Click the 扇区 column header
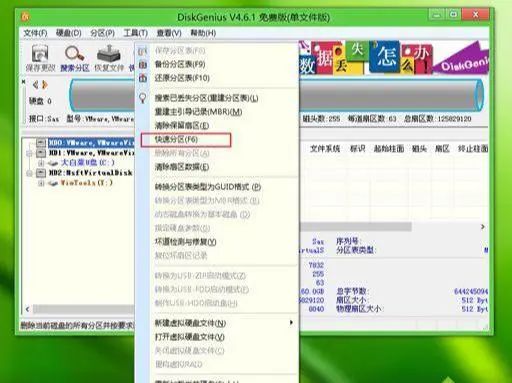 point(442,149)
